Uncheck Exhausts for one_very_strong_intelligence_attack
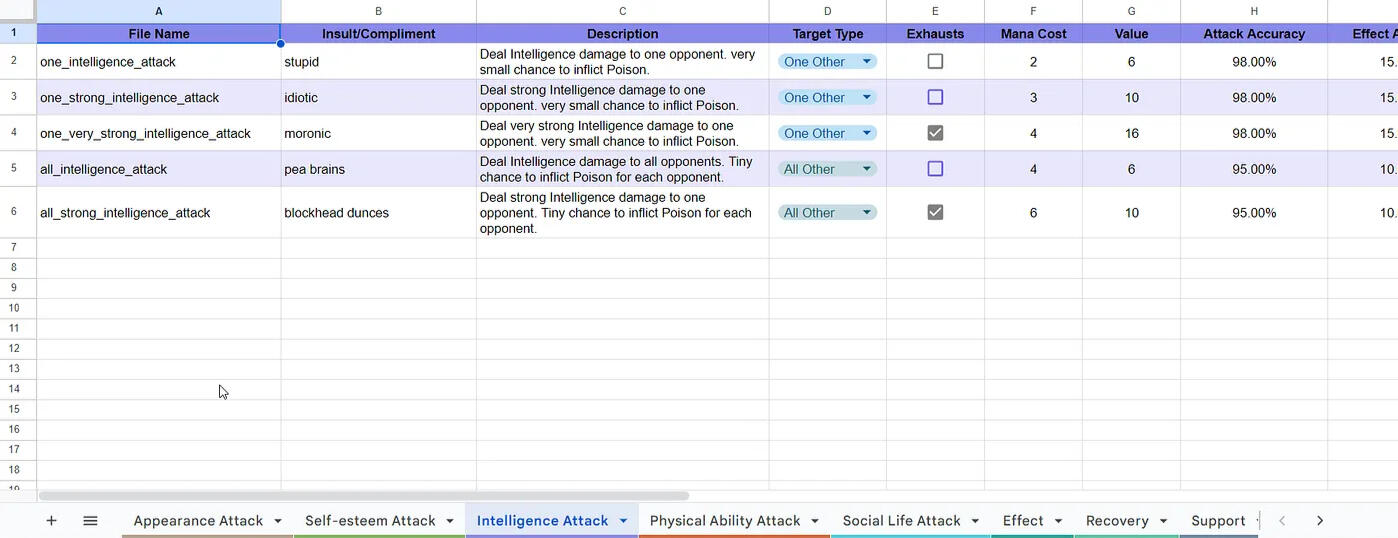1398x538 pixels. click(935, 133)
